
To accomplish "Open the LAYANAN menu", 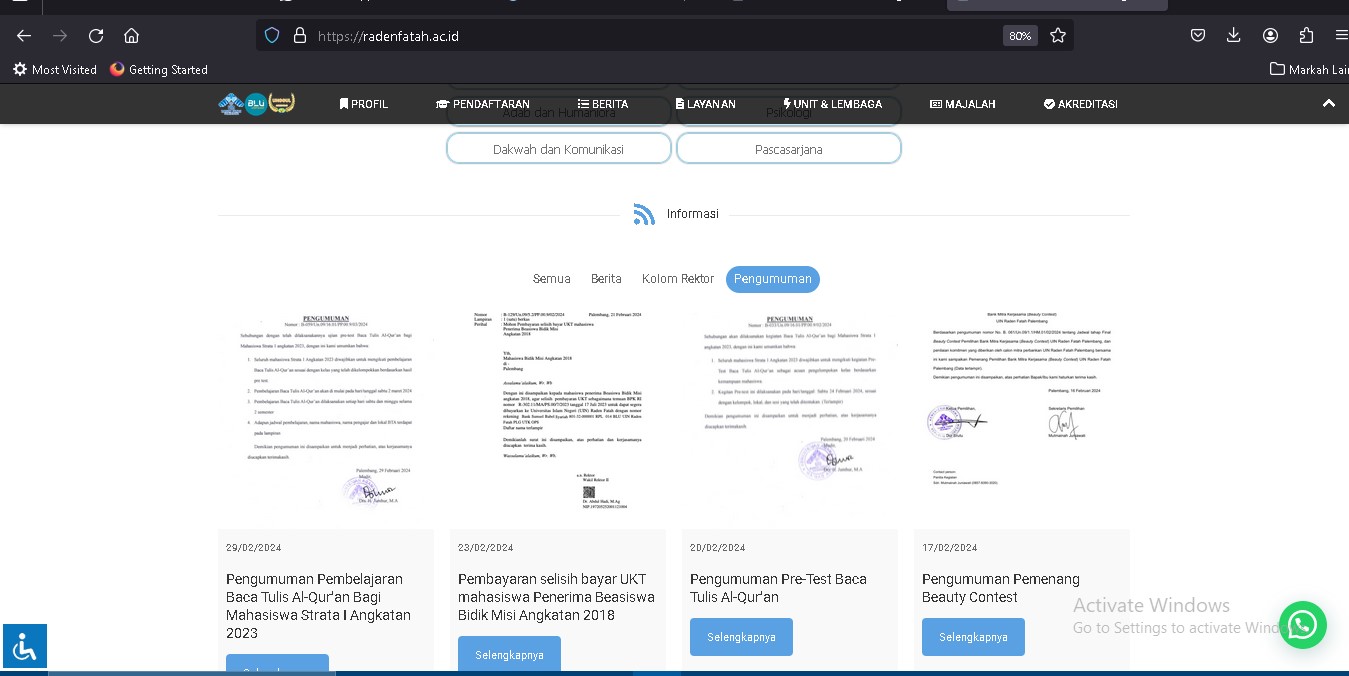I will 705,104.
